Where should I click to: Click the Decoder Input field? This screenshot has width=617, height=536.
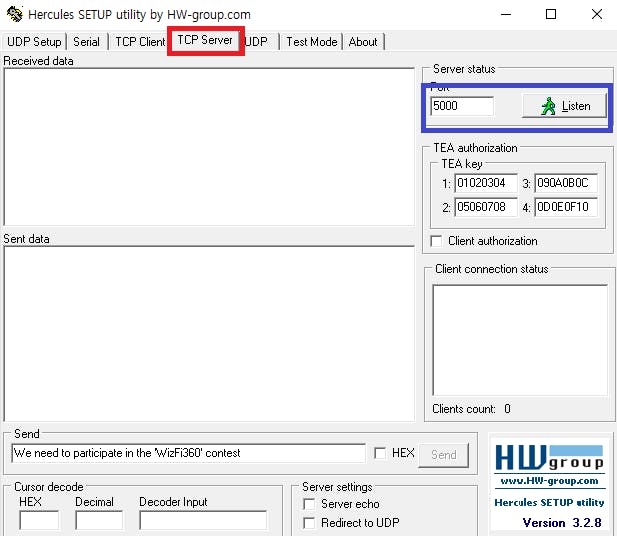pos(203,520)
